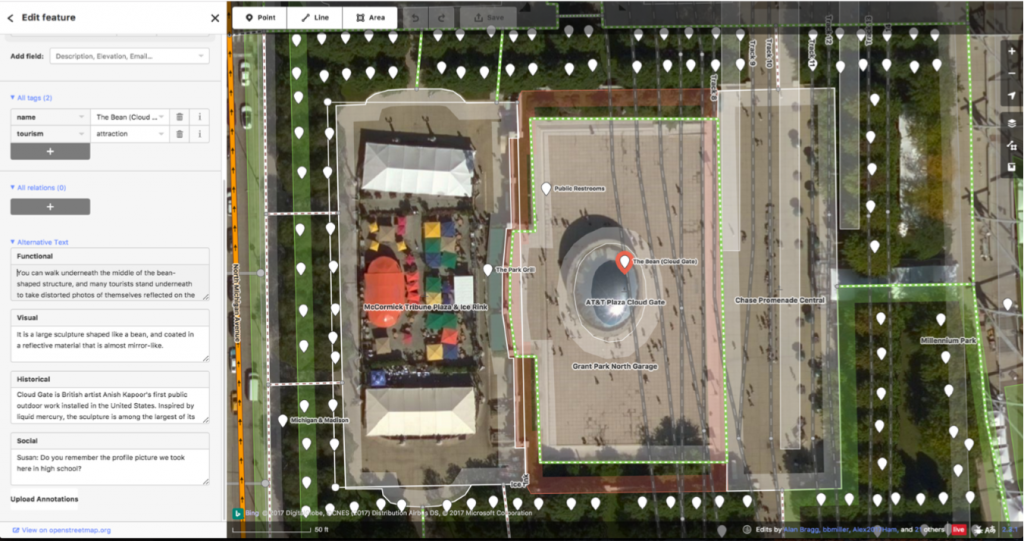Image resolution: width=1024 pixels, height=544 pixels.
Task: Collapse the All tags section
Action: coord(31,98)
